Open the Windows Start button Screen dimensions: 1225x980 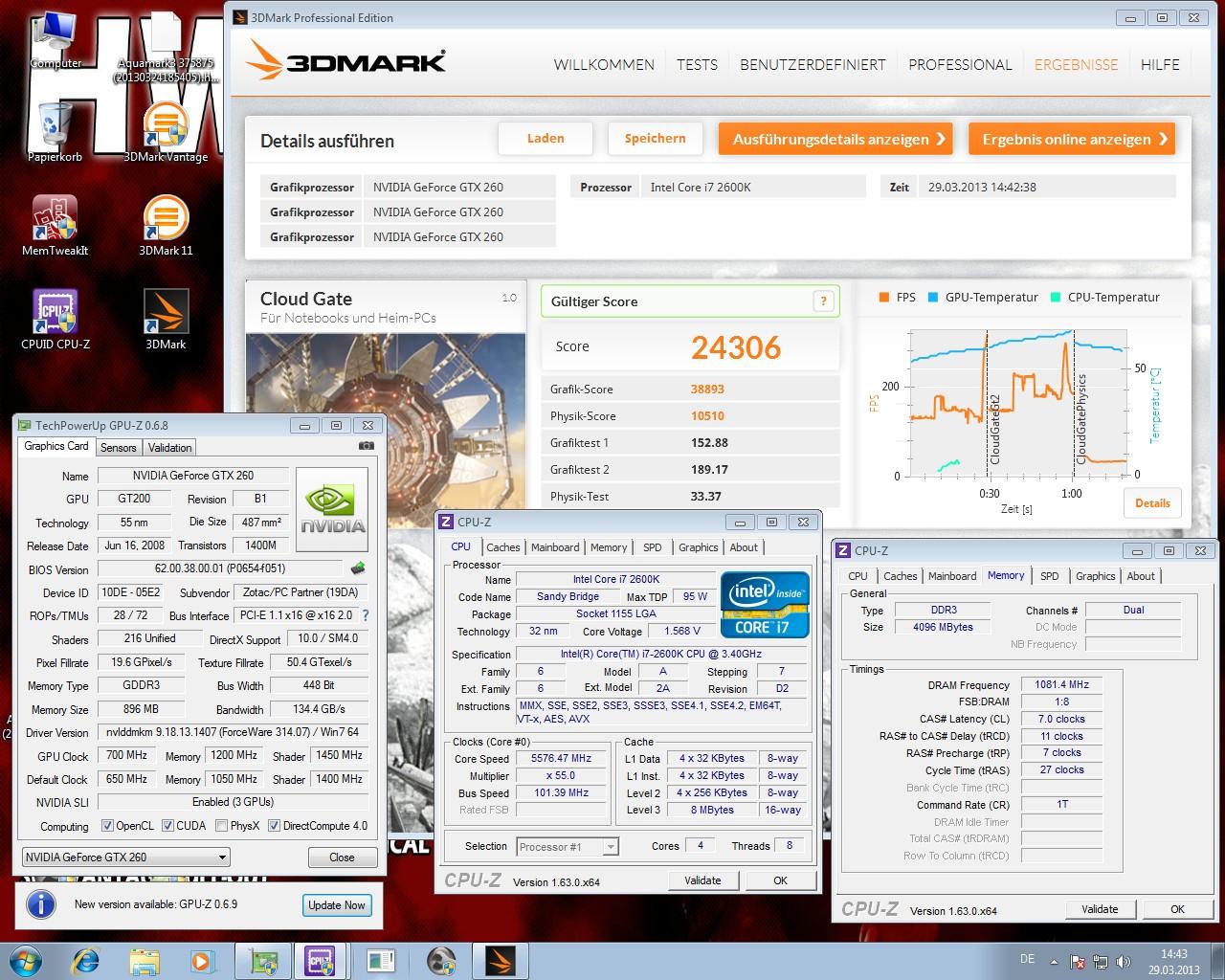24,960
